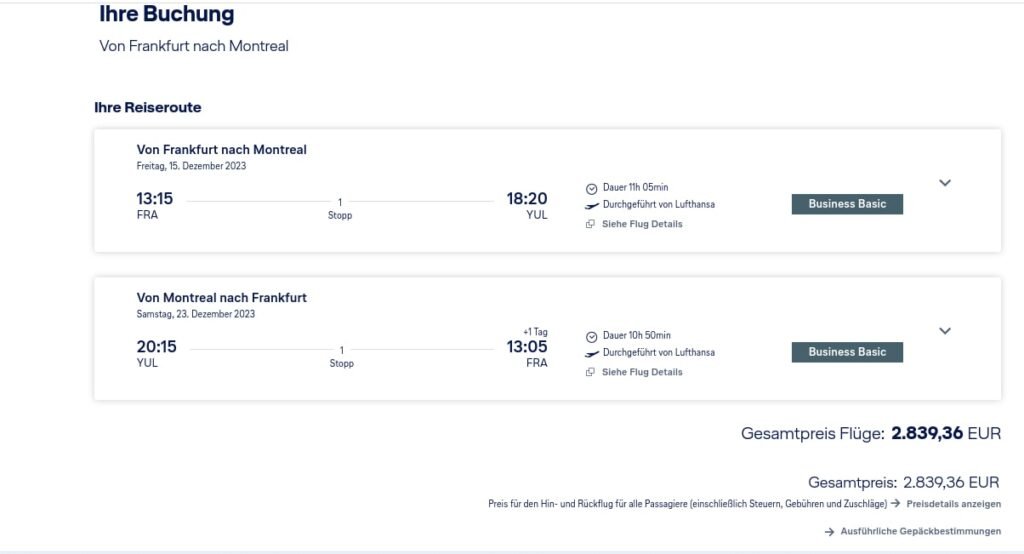Click arrow icon before Preisdetails anzeigen
The height and width of the screenshot is (554, 1024).
tap(895, 503)
